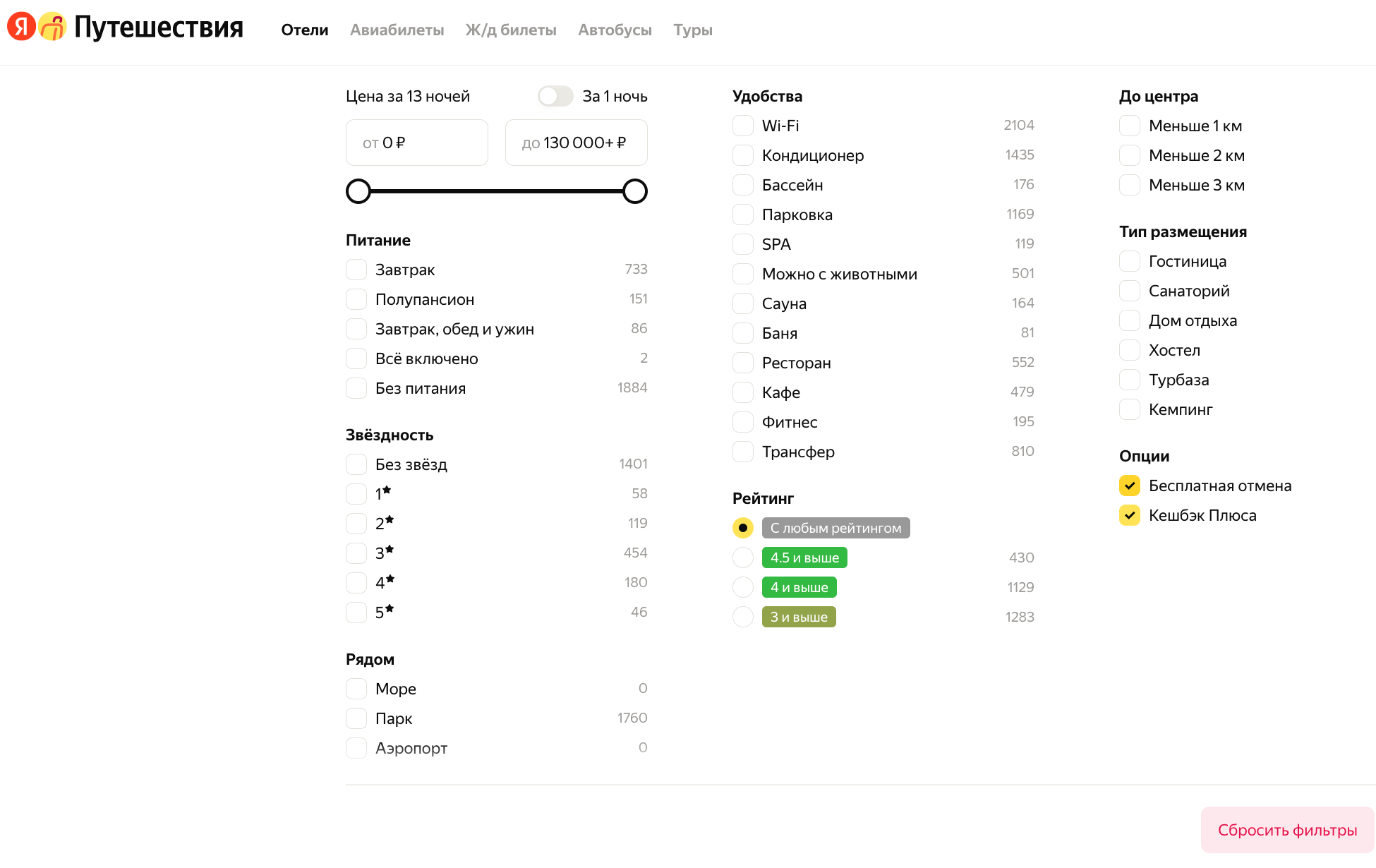Screen dimensions: 1376x868
Task: Check the Меньше 1 км distance filter
Action: 1130,126
